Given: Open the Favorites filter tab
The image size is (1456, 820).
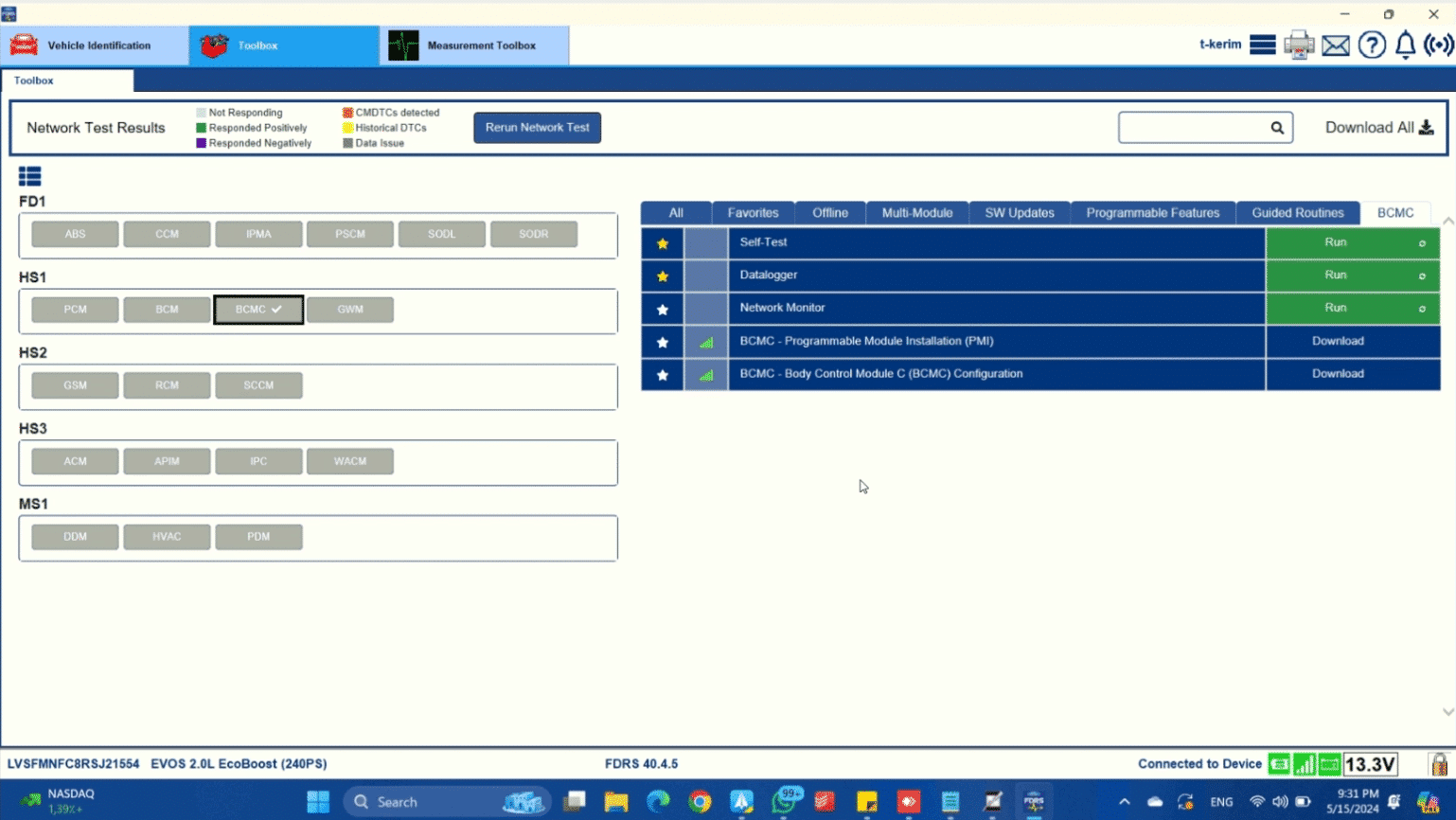Looking at the screenshot, I should 753,213.
